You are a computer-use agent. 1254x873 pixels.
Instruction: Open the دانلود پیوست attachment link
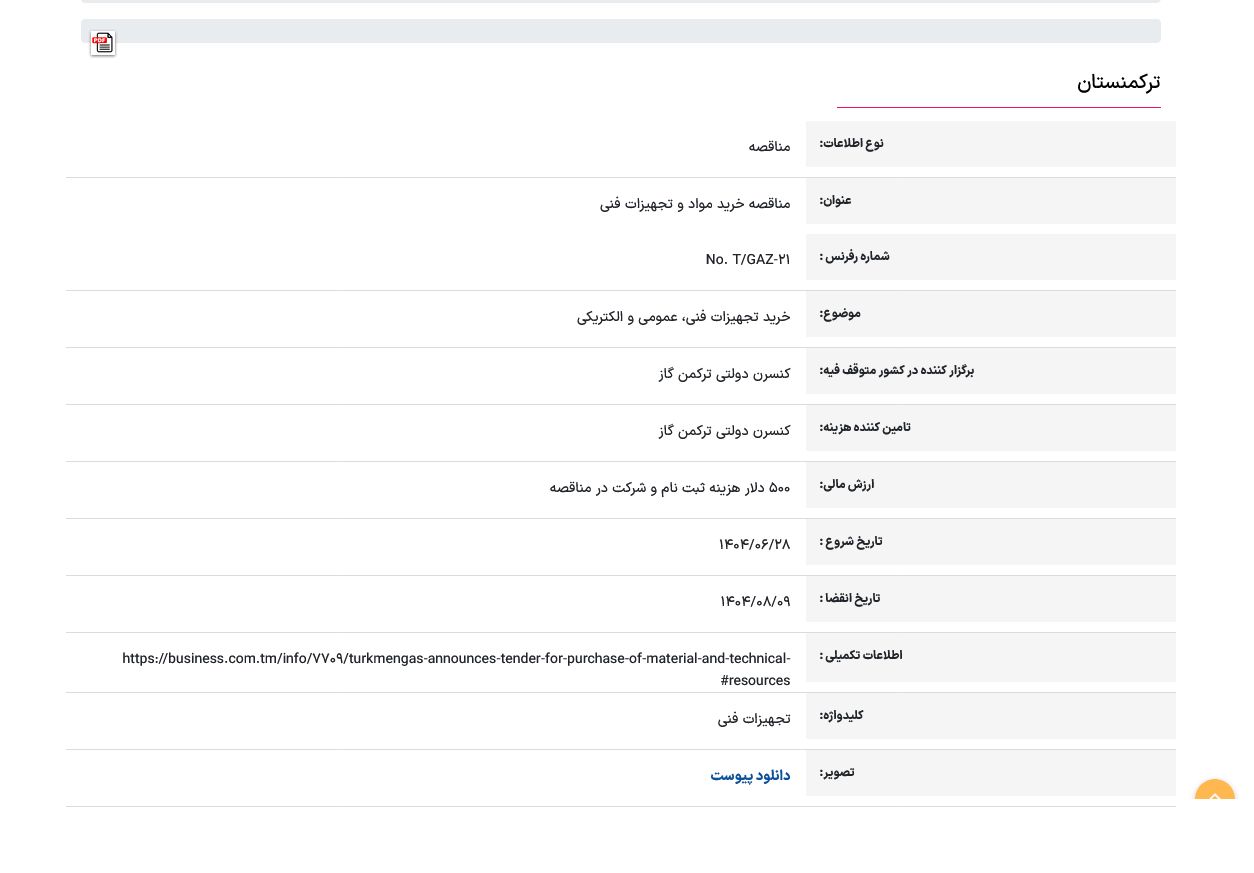tap(750, 776)
